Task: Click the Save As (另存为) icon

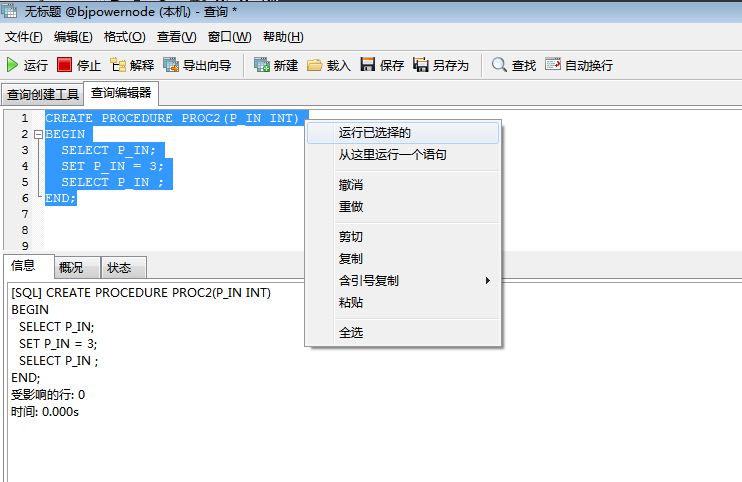Action: pyautogui.click(x=421, y=65)
